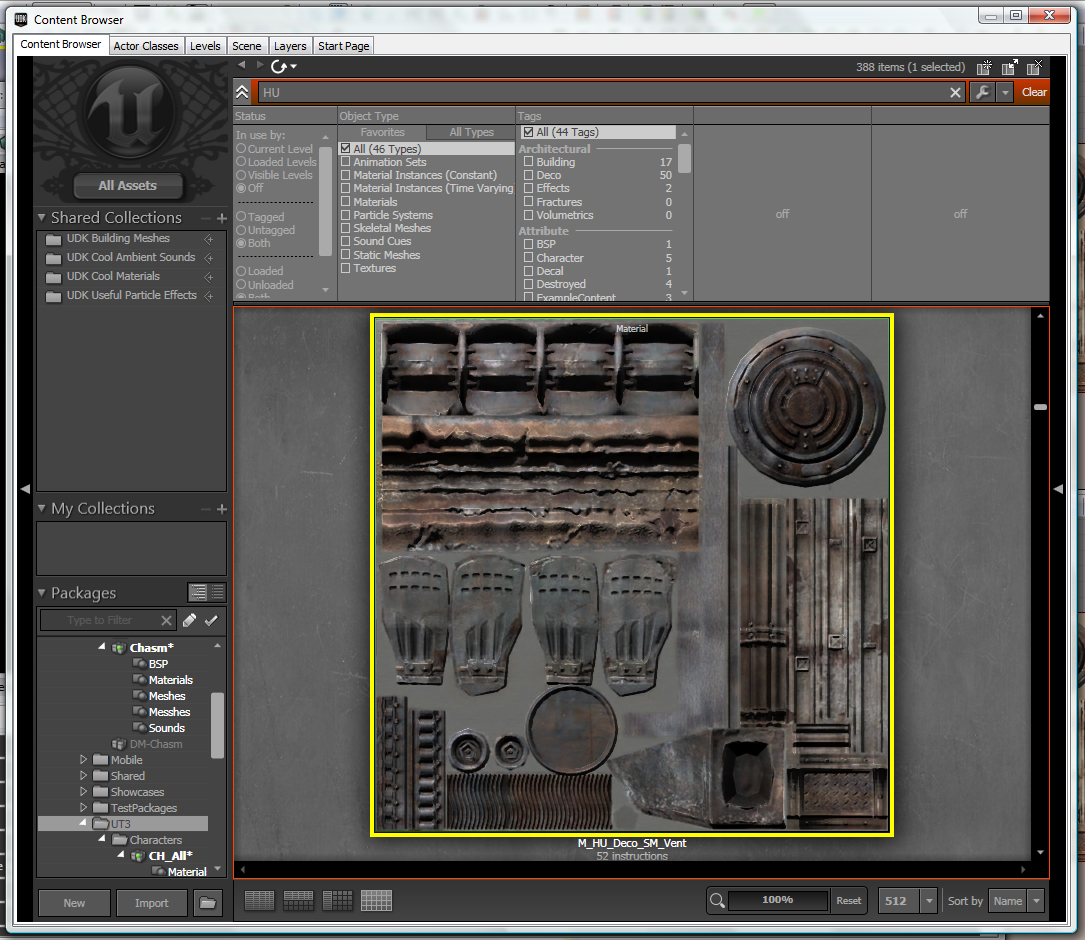Viewport: 1085px width, 940px height.
Task: Check the Textures object type
Action: (345, 268)
